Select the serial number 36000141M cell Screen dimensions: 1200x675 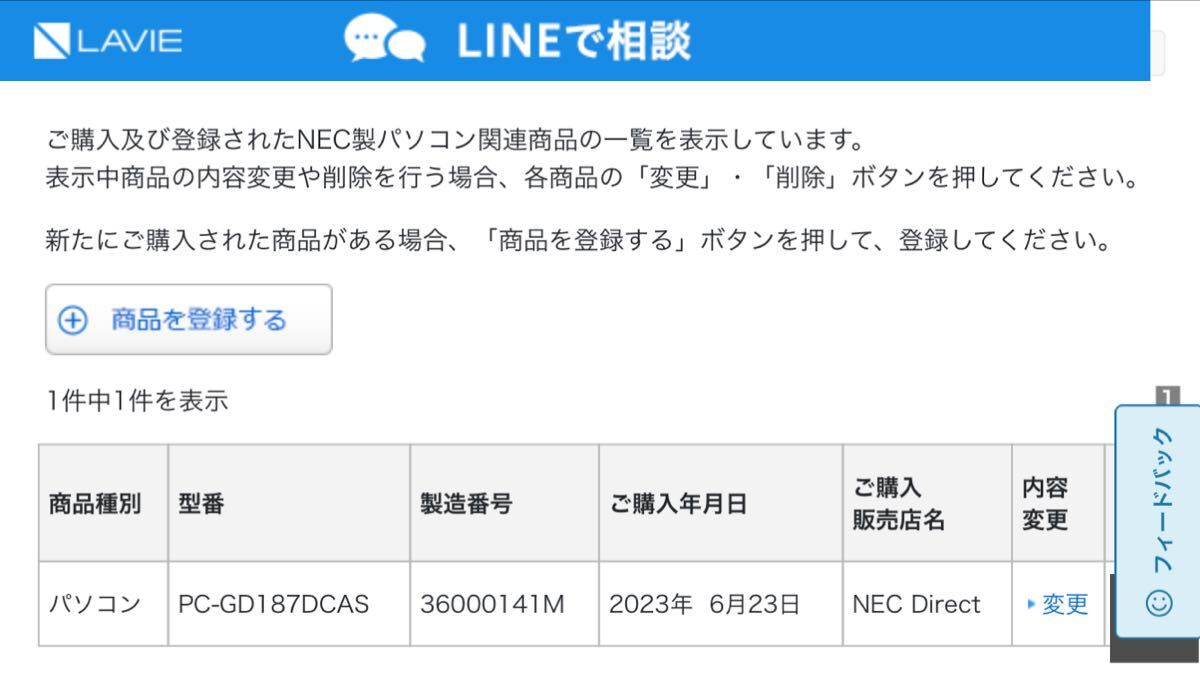coord(504,604)
